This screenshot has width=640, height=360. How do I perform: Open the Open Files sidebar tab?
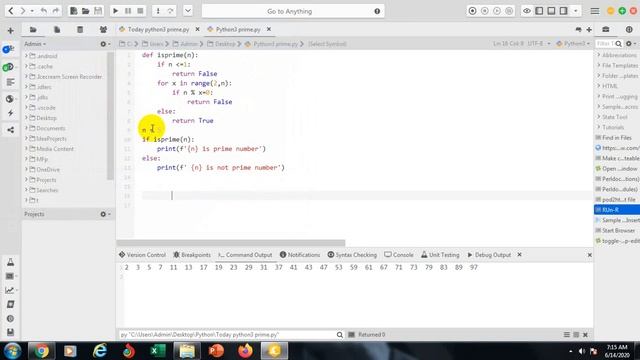[x=57, y=29]
